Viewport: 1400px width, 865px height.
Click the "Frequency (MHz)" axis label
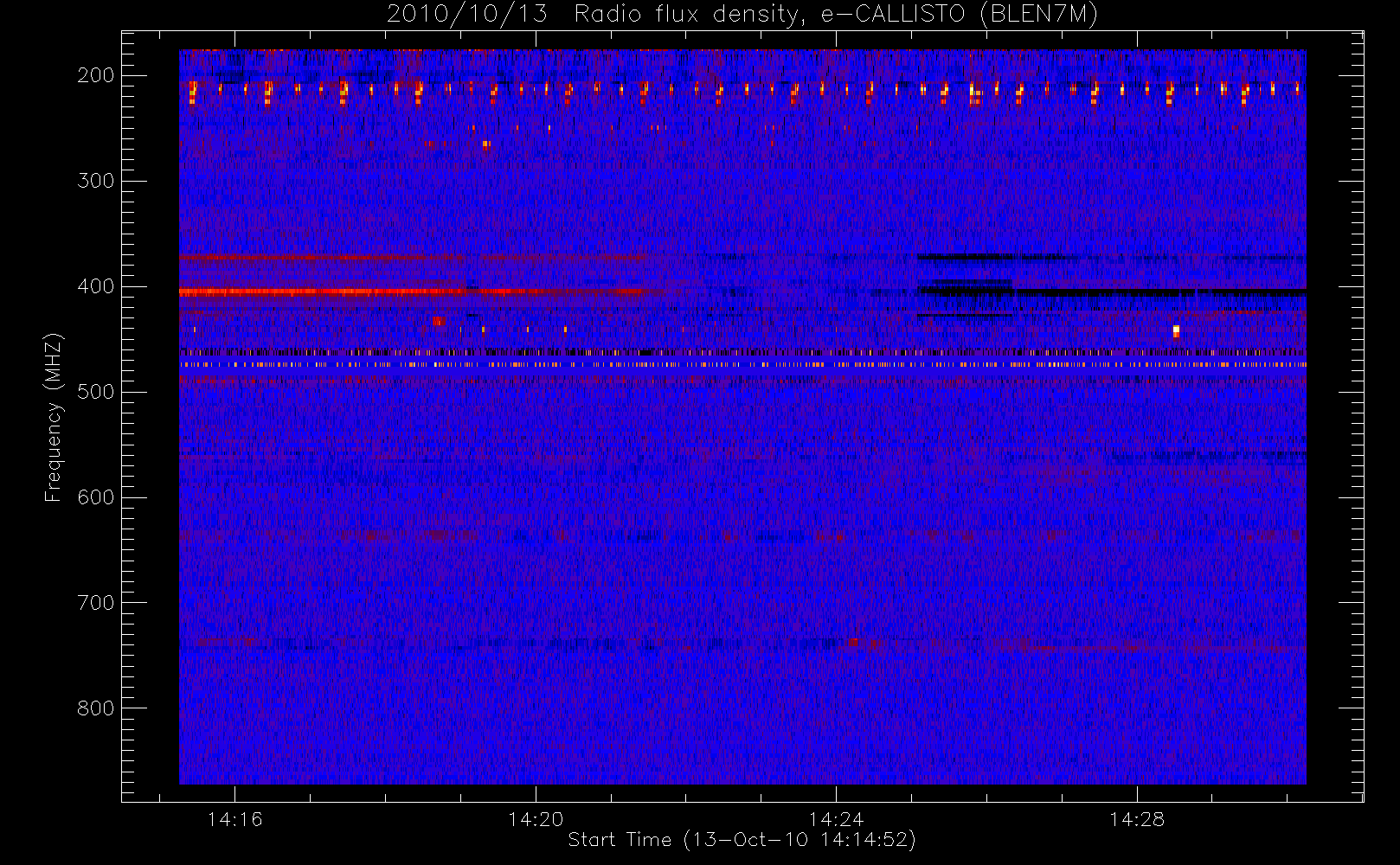(54, 418)
